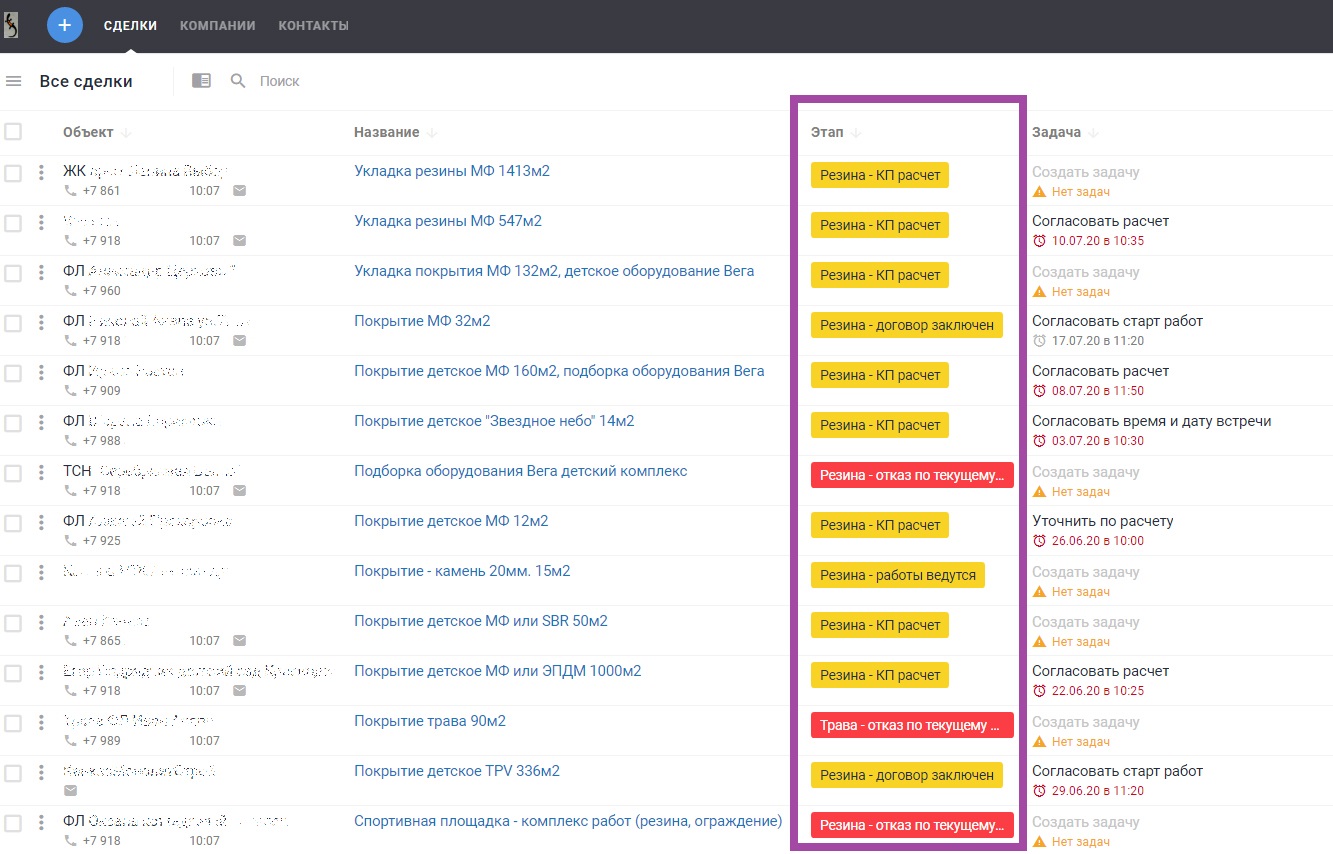This screenshot has height=854, width=1333.
Task: Sort by Задача column header
Action: [x=1056, y=133]
